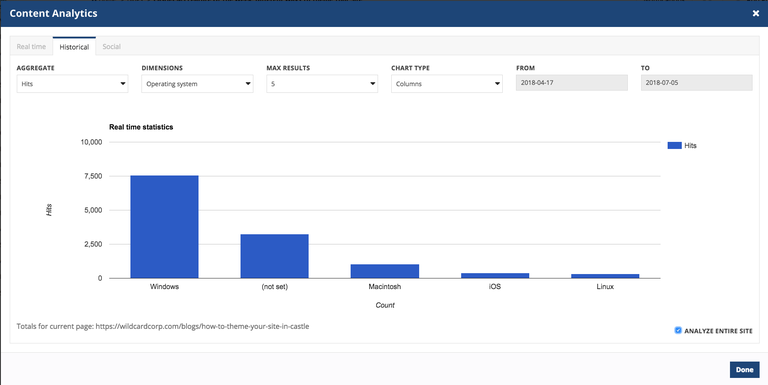This screenshot has height=385, width=768.
Task: Click the (not set) axis label
Action: pyautogui.click(x=274, y=287)
